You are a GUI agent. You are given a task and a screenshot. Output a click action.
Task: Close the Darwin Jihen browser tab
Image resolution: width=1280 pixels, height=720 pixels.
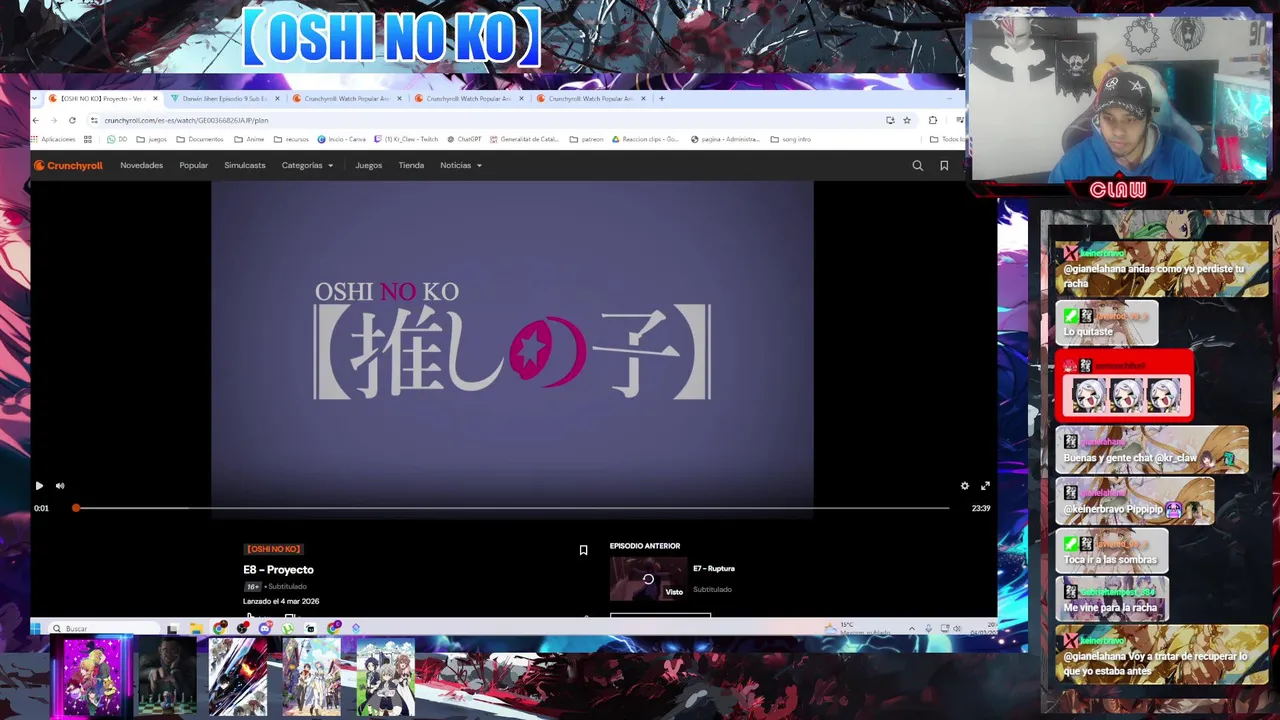click(x=277, y=98)
